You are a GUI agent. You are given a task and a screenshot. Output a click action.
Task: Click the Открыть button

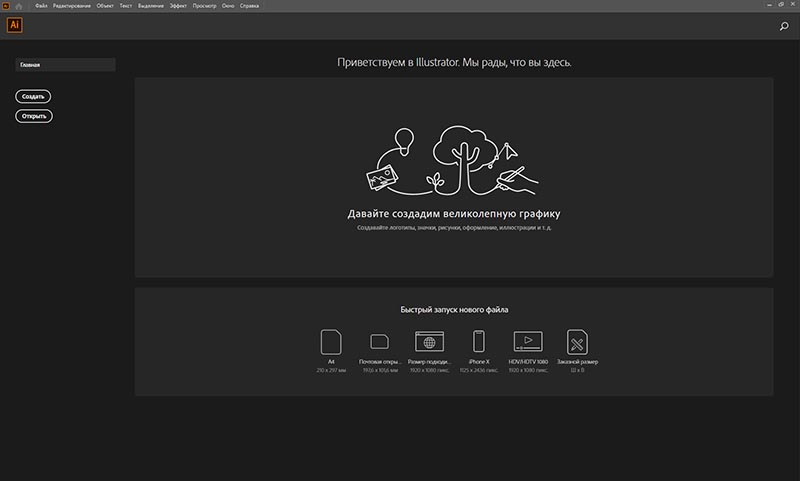pyautogui.click(x=34, y=116)
